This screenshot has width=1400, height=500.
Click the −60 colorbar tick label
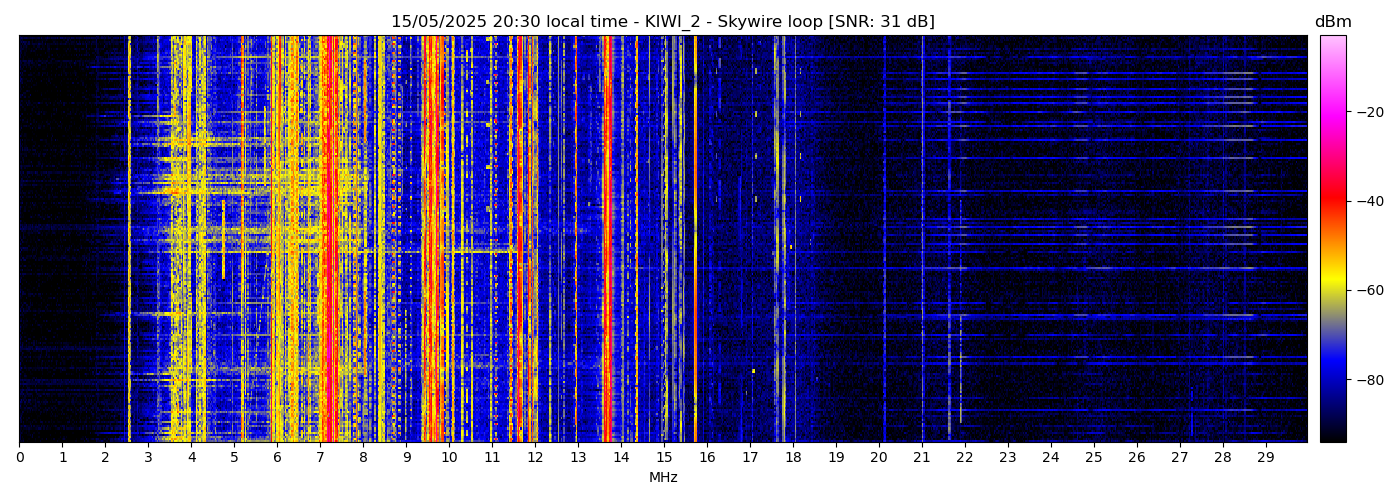tap(1369, 290)
